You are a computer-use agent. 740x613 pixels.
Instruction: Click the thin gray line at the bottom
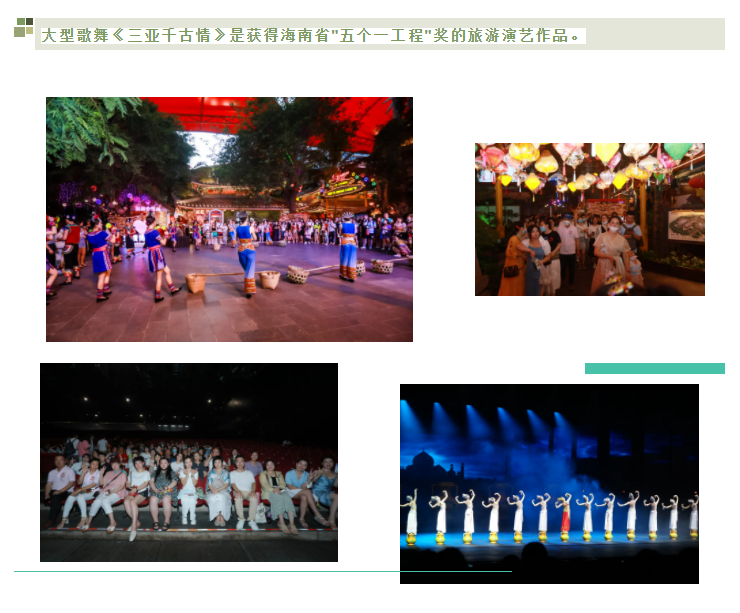coord(262,571)
